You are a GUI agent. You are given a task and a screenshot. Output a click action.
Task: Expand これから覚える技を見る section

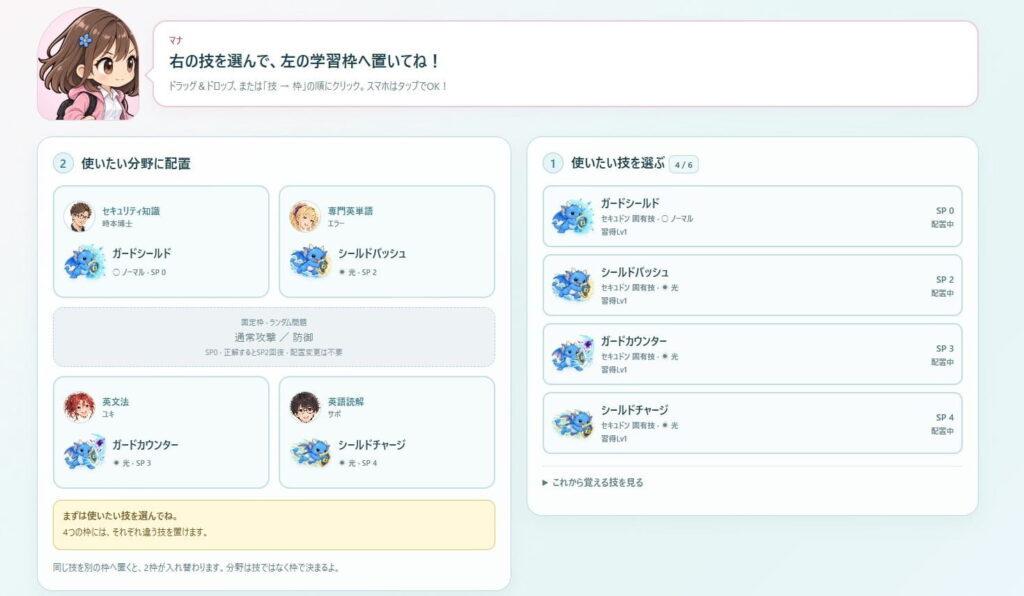pyautogui.click(x=593, y=482)
